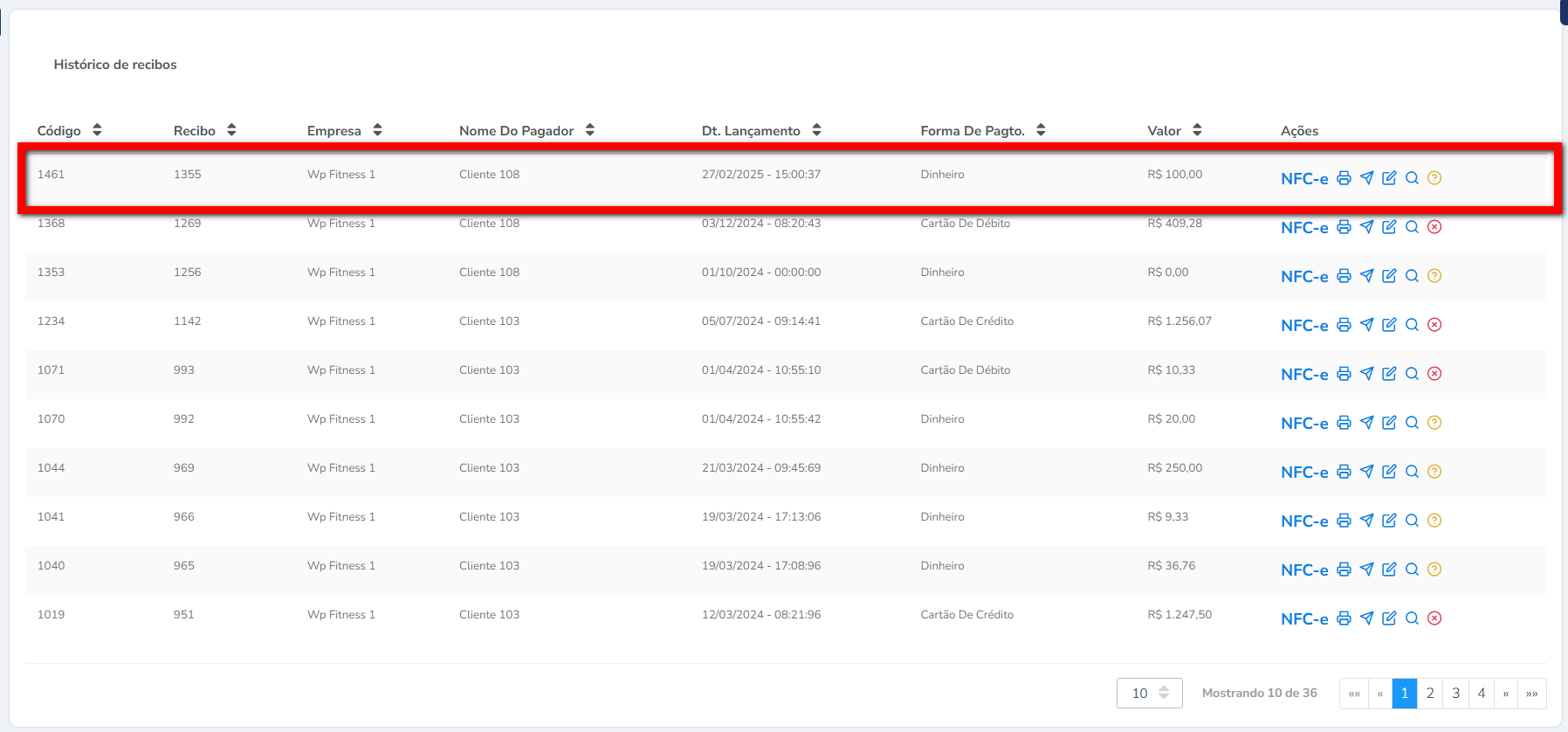
Task: Change the rows-per-page selector showing 10
Action: (1149, 694)
